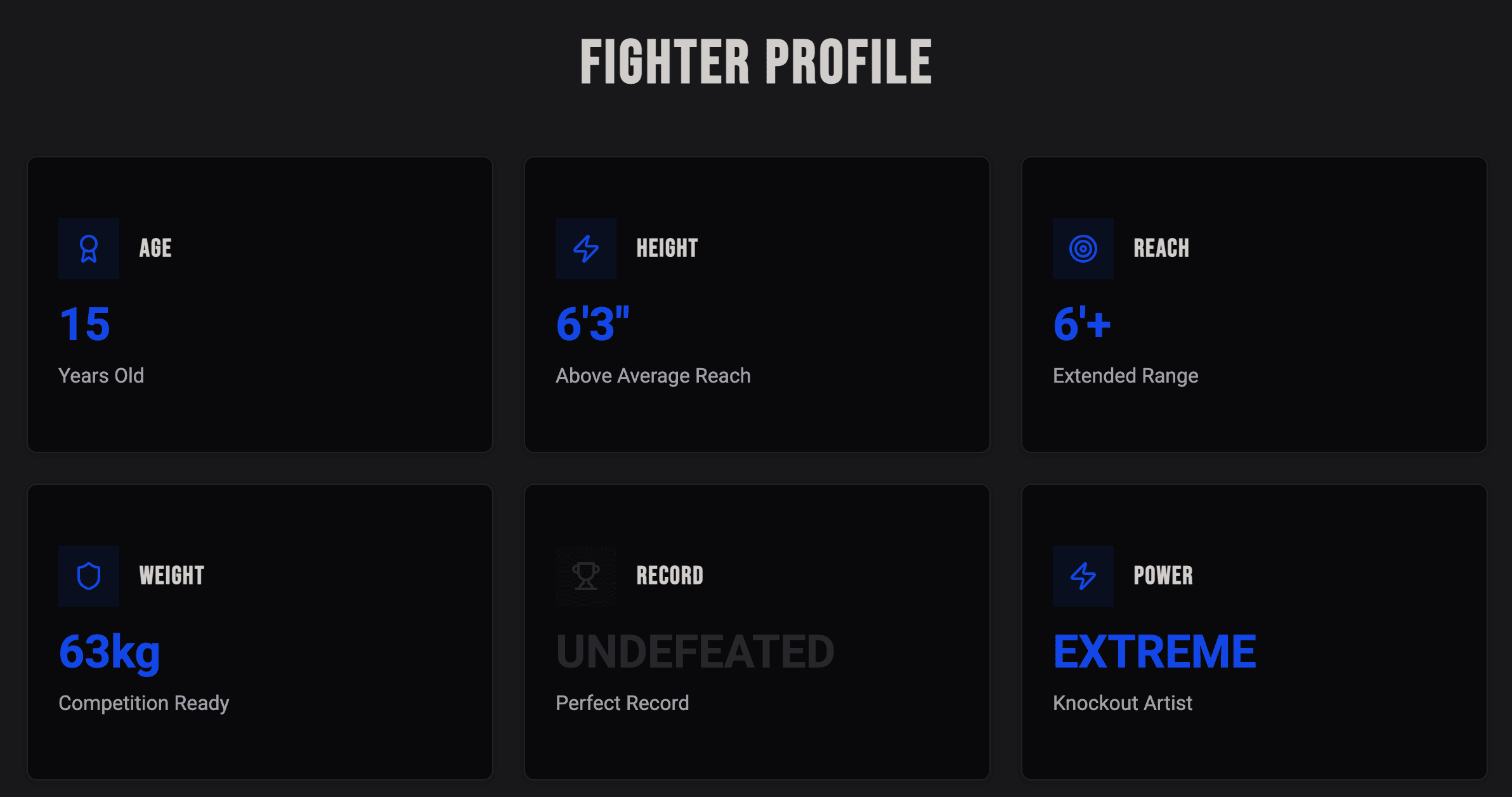Click the lightning bolt icon beside Power
Screen dimensions: 1512x797
[x=1083, y=576]
